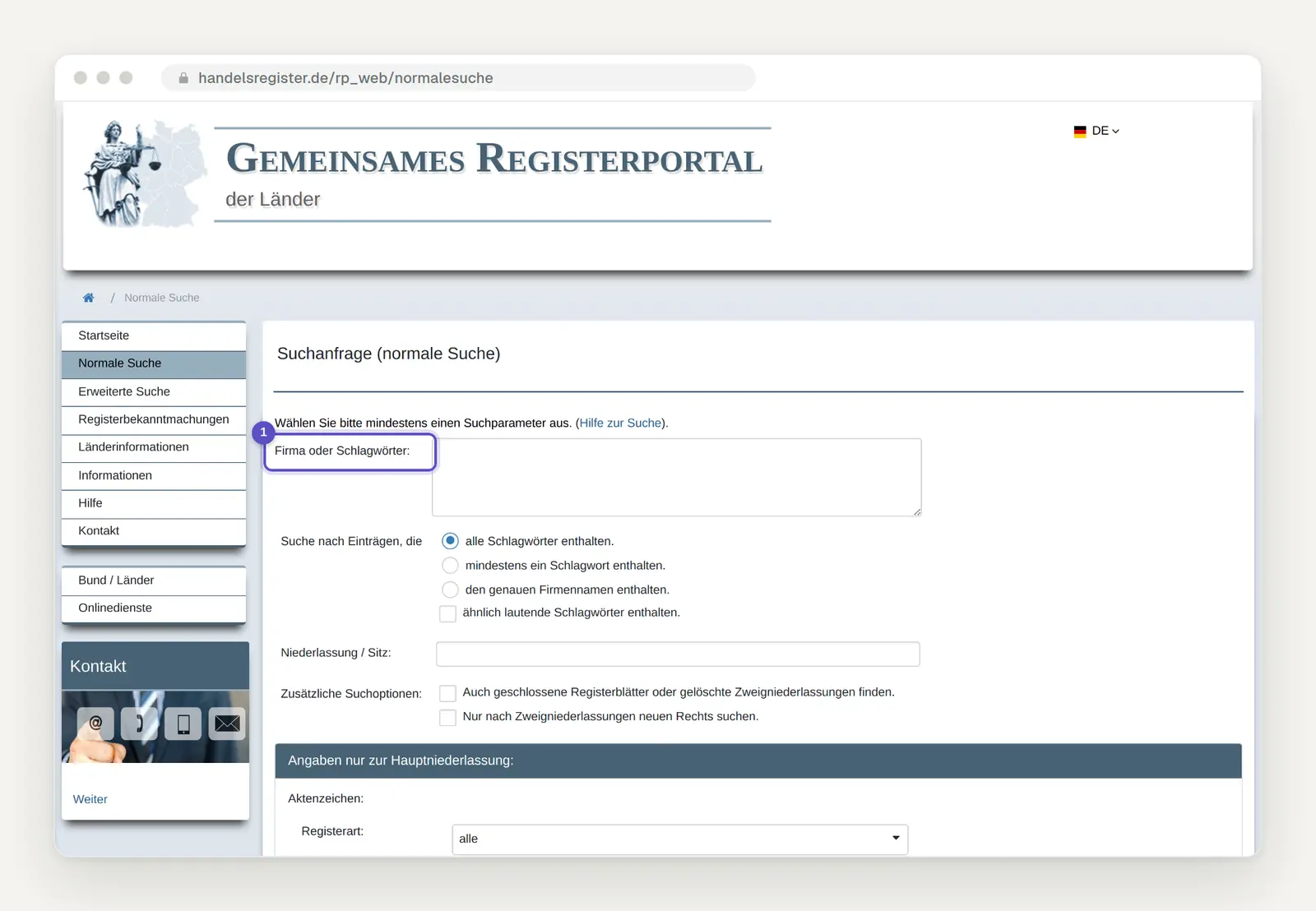
Task: Choose 'den genauen Firmennamen enthalten' radio
Action: pyautogui.click(x=450, y=590)
